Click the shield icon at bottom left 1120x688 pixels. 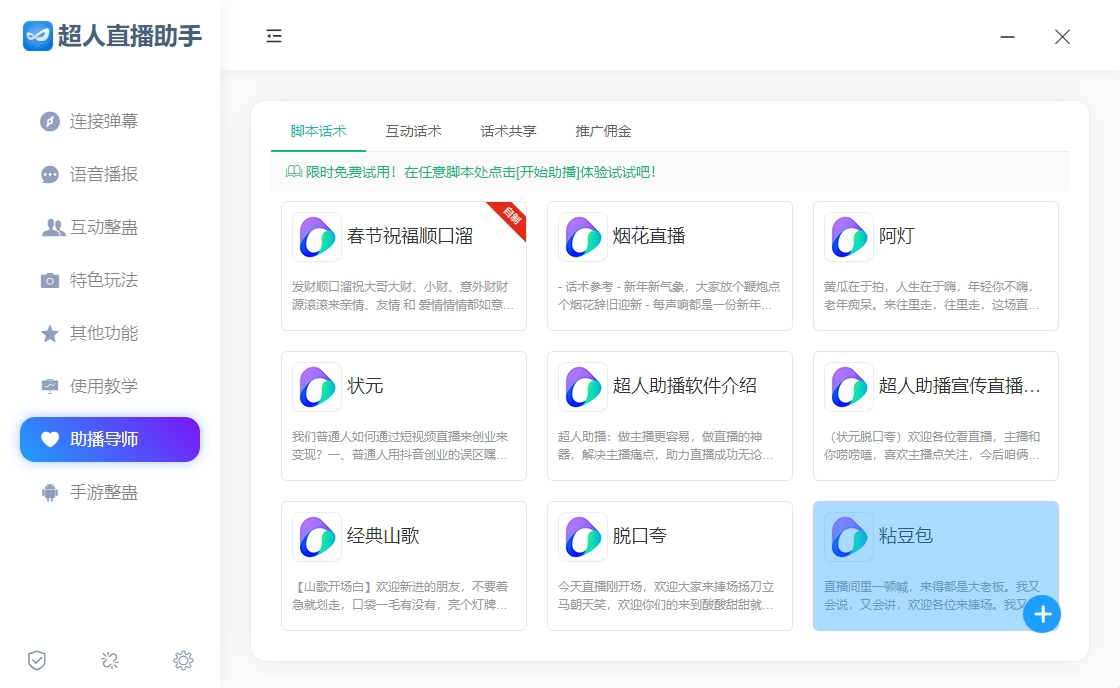coord(37,660)
